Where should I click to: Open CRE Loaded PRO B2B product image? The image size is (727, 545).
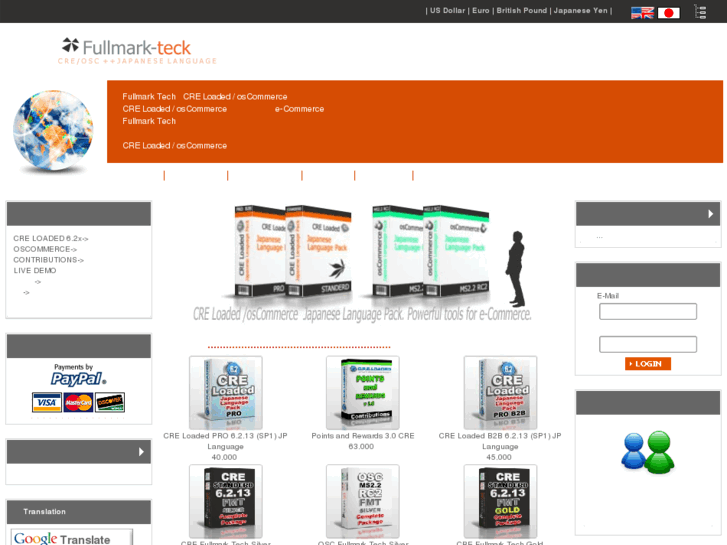click(500, 392)
